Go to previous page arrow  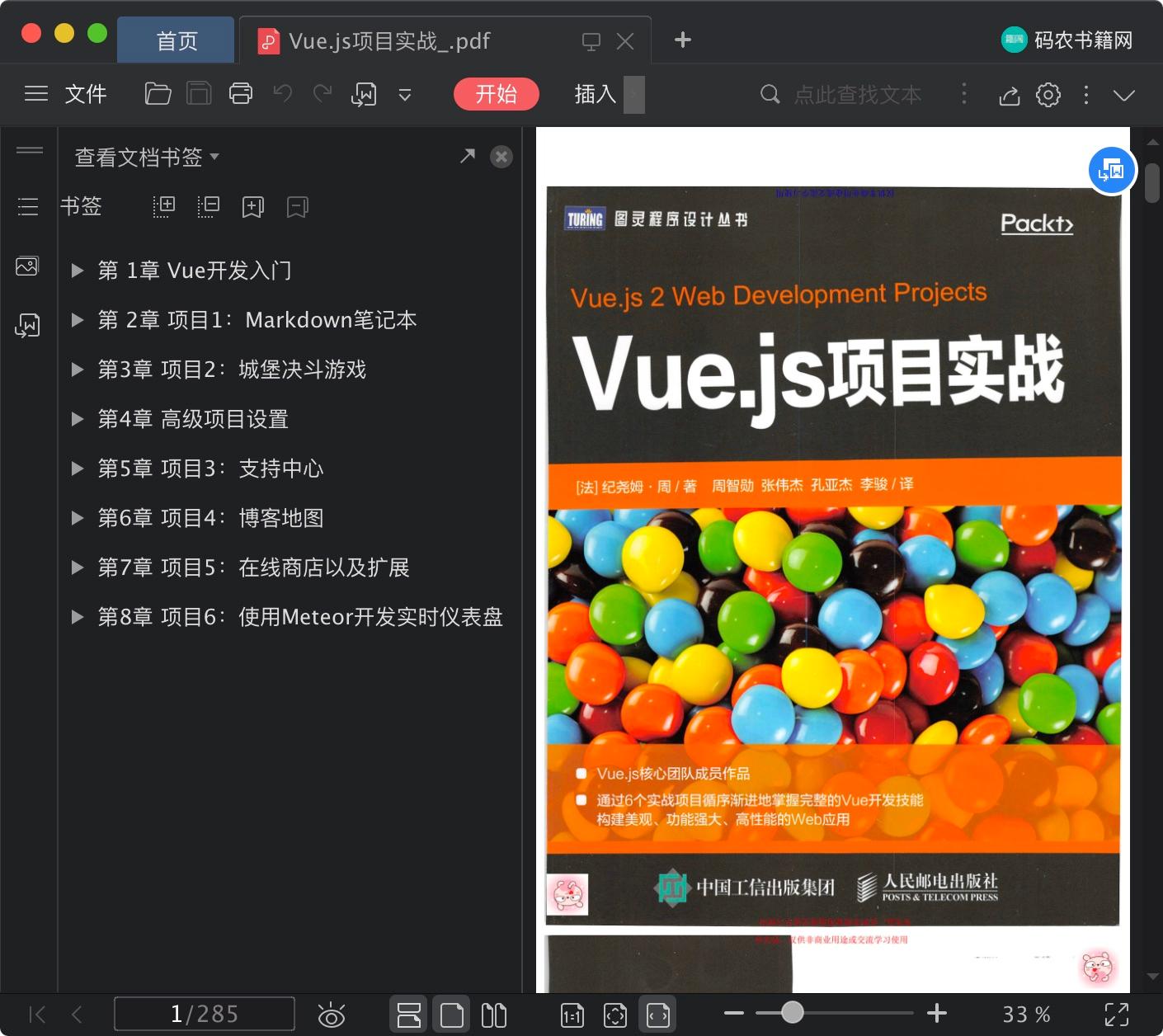(77, 1014)
